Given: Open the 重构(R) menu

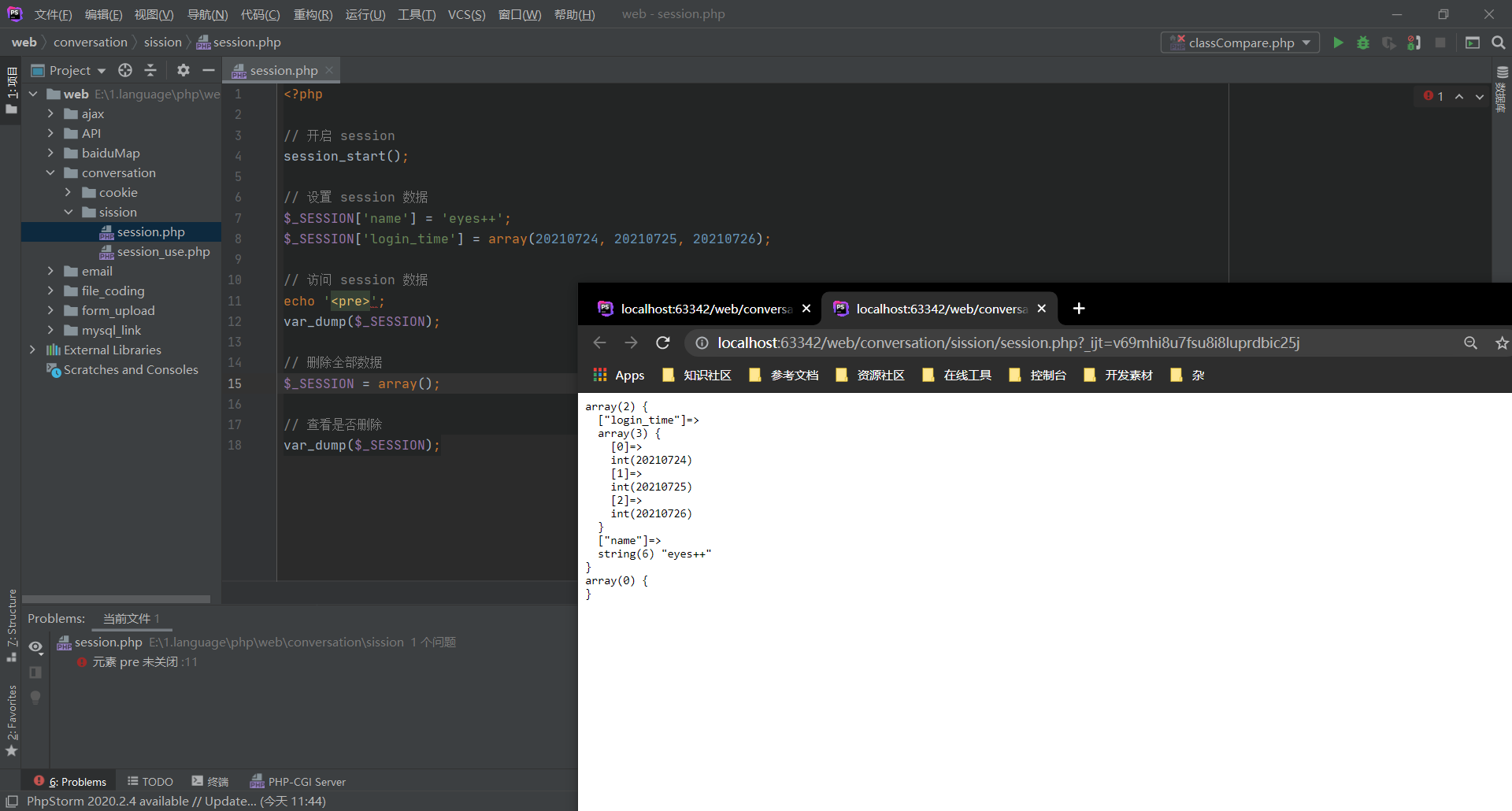Looking at the screenshot, I should pyautogui.click(x=313, y=14).
